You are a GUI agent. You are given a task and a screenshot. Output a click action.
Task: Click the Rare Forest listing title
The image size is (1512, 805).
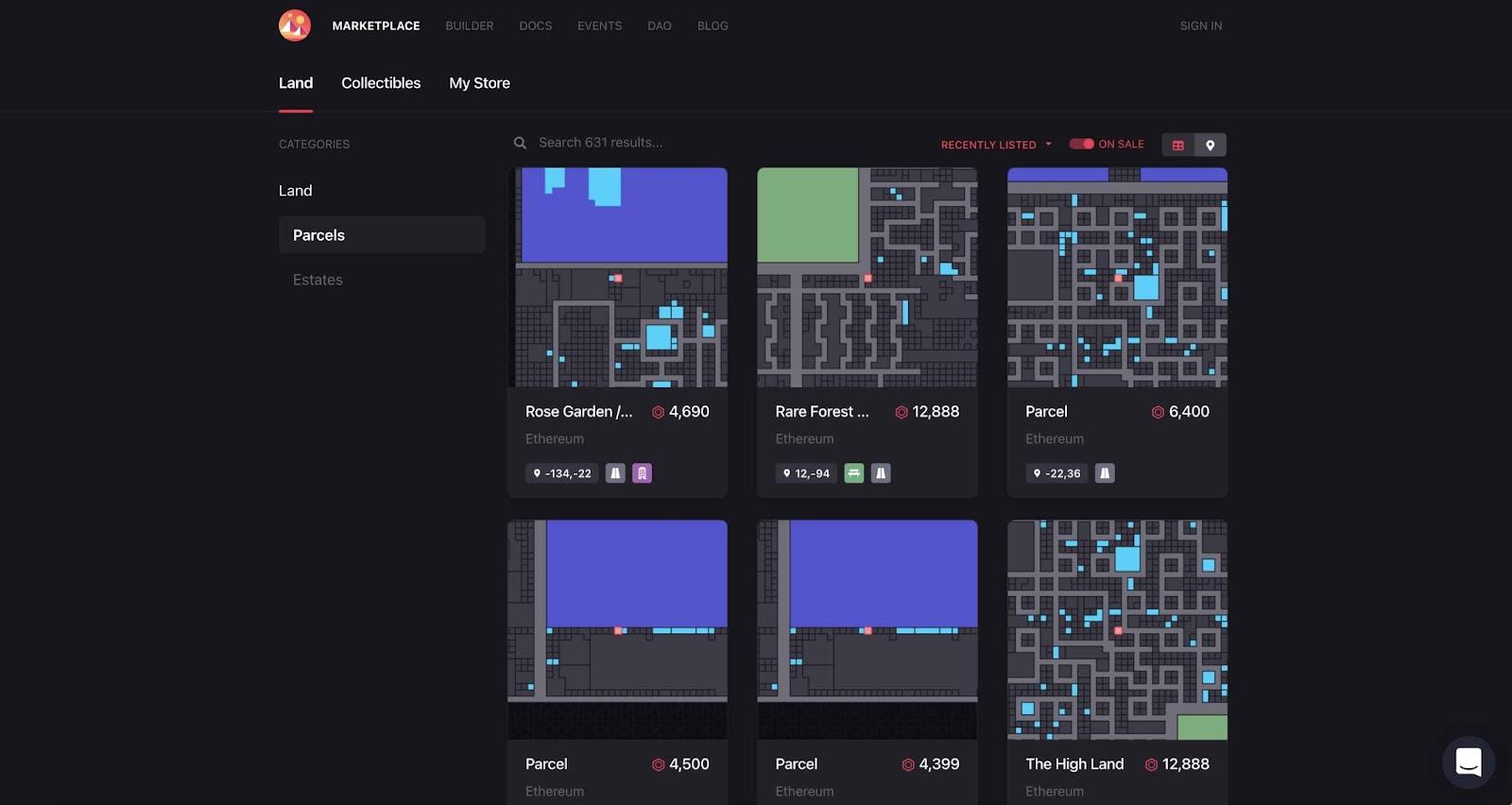[x=822, y=412]
